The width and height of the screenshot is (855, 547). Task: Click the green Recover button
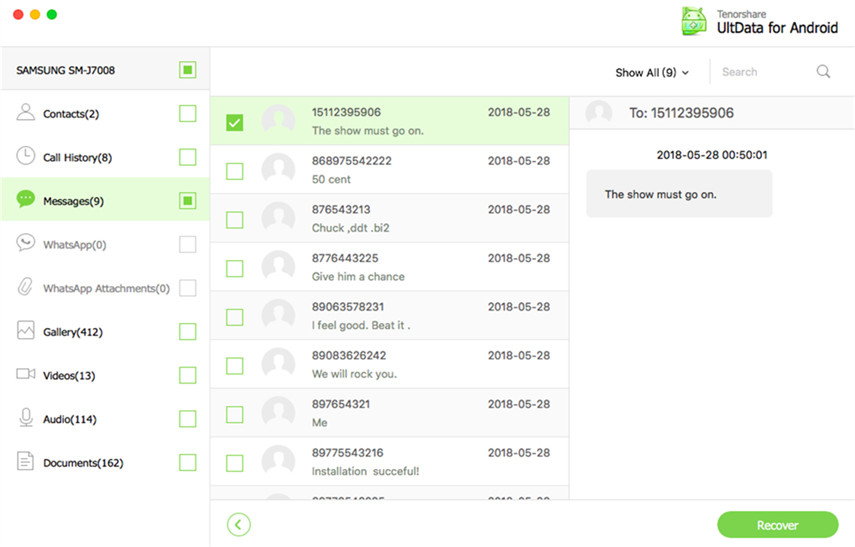click(x=778, y=525)
